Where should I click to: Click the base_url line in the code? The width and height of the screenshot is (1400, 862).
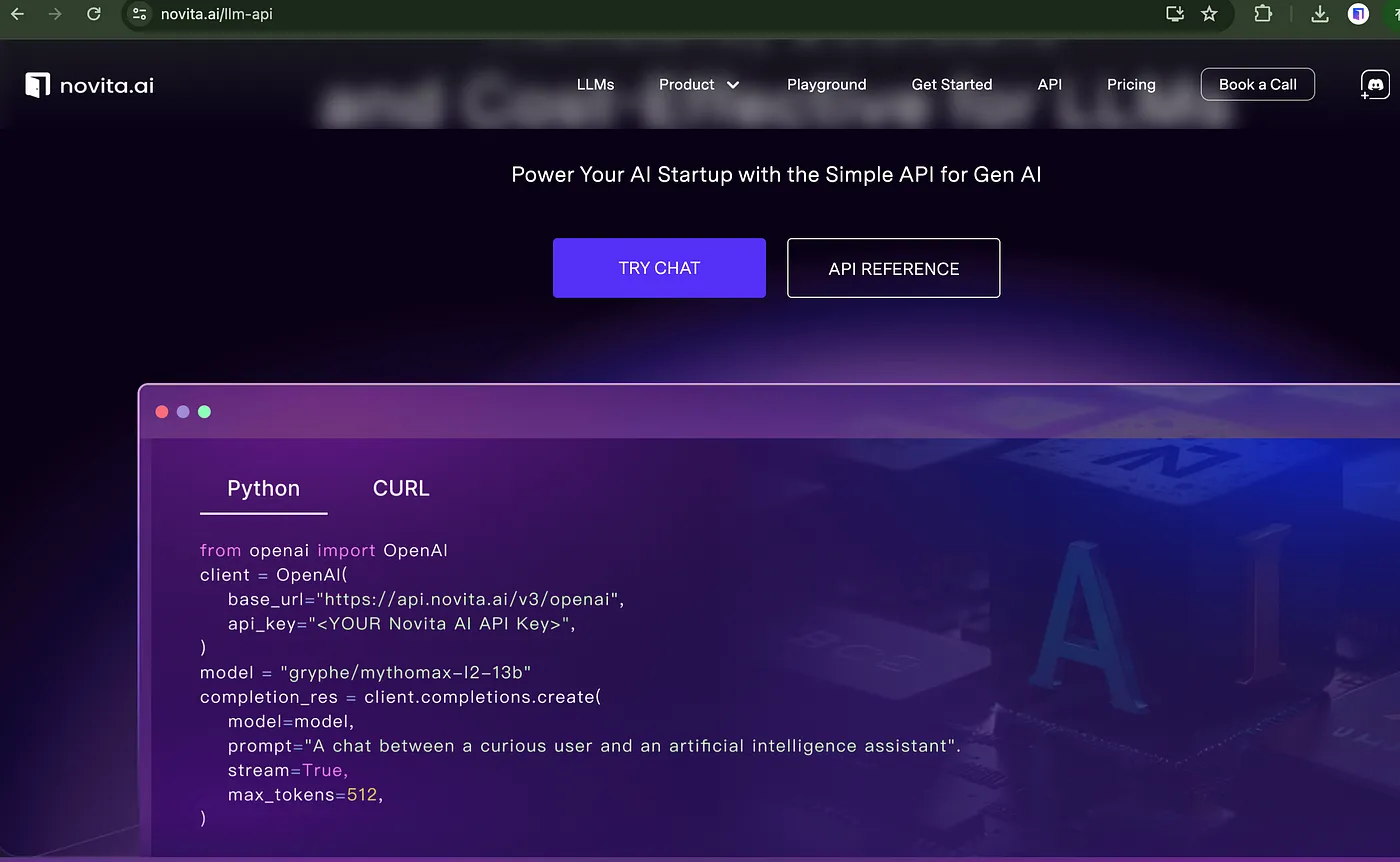tap(426, 599)
